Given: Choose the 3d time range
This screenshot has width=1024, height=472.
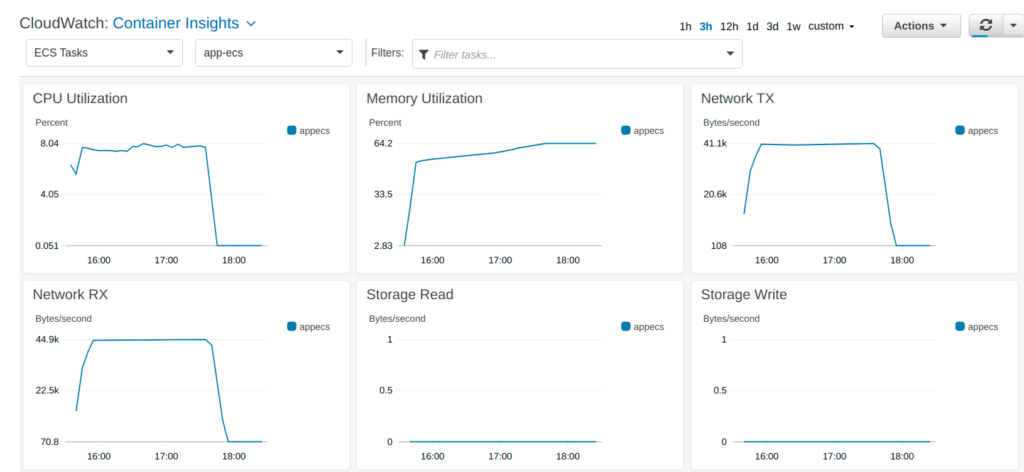Looking at the screenshot, I should click(x=772, y=27).
